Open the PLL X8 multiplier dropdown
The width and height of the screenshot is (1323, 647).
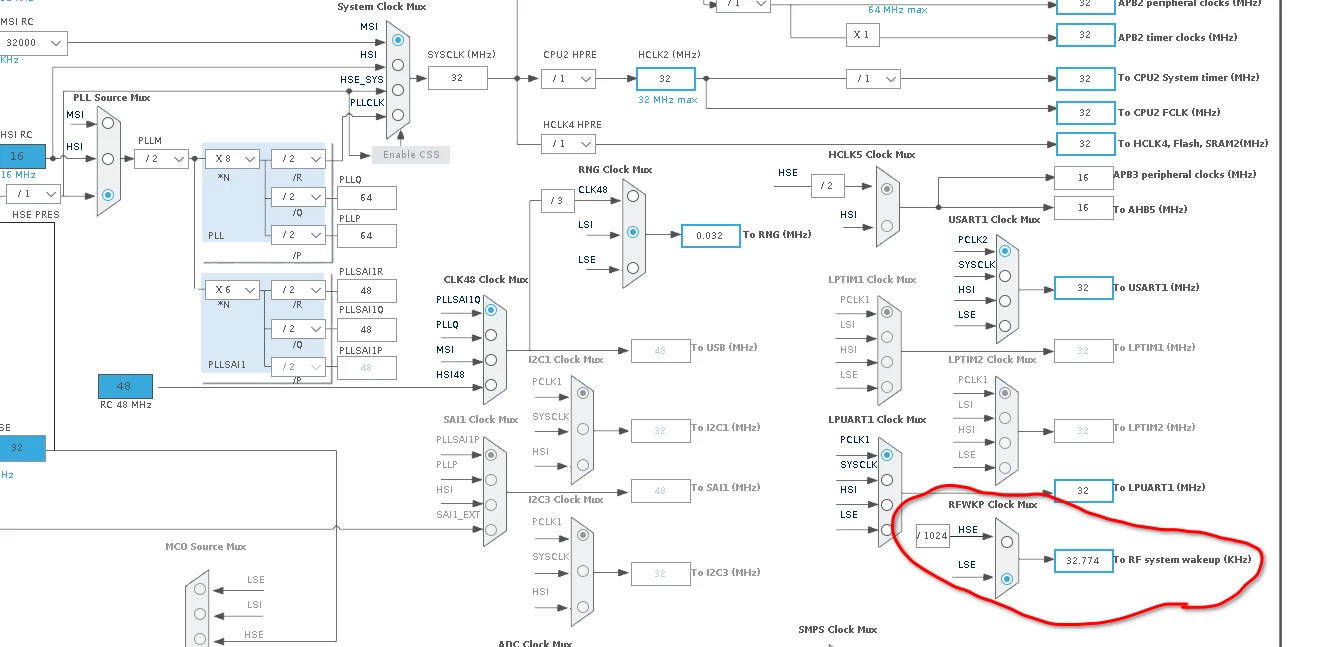232,158
